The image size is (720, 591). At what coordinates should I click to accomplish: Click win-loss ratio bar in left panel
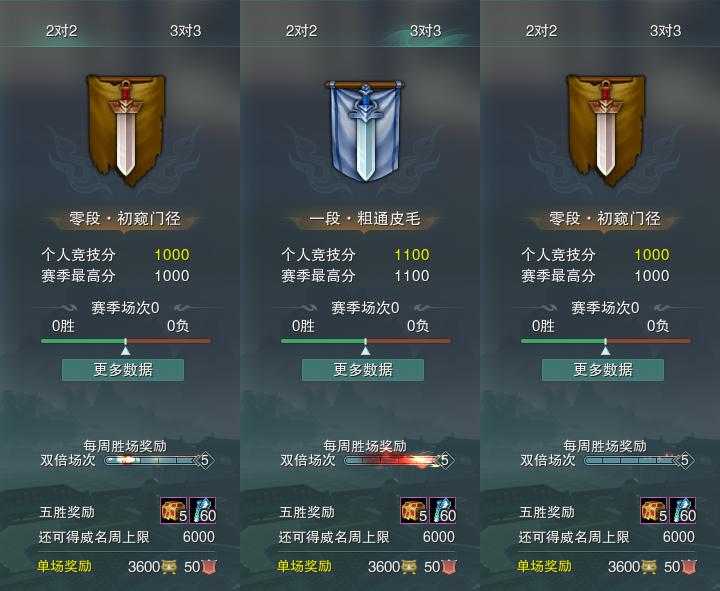click(x=126, y=341)
